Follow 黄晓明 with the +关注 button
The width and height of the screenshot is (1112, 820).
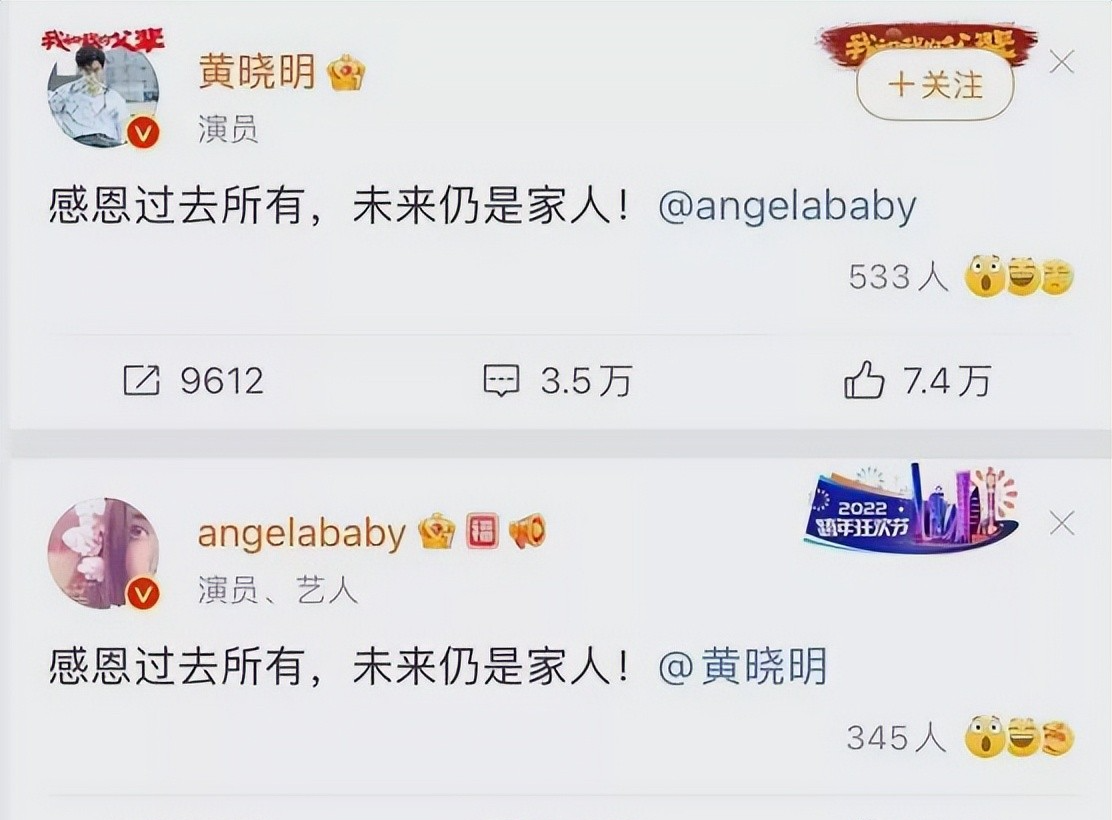(935, 86)
